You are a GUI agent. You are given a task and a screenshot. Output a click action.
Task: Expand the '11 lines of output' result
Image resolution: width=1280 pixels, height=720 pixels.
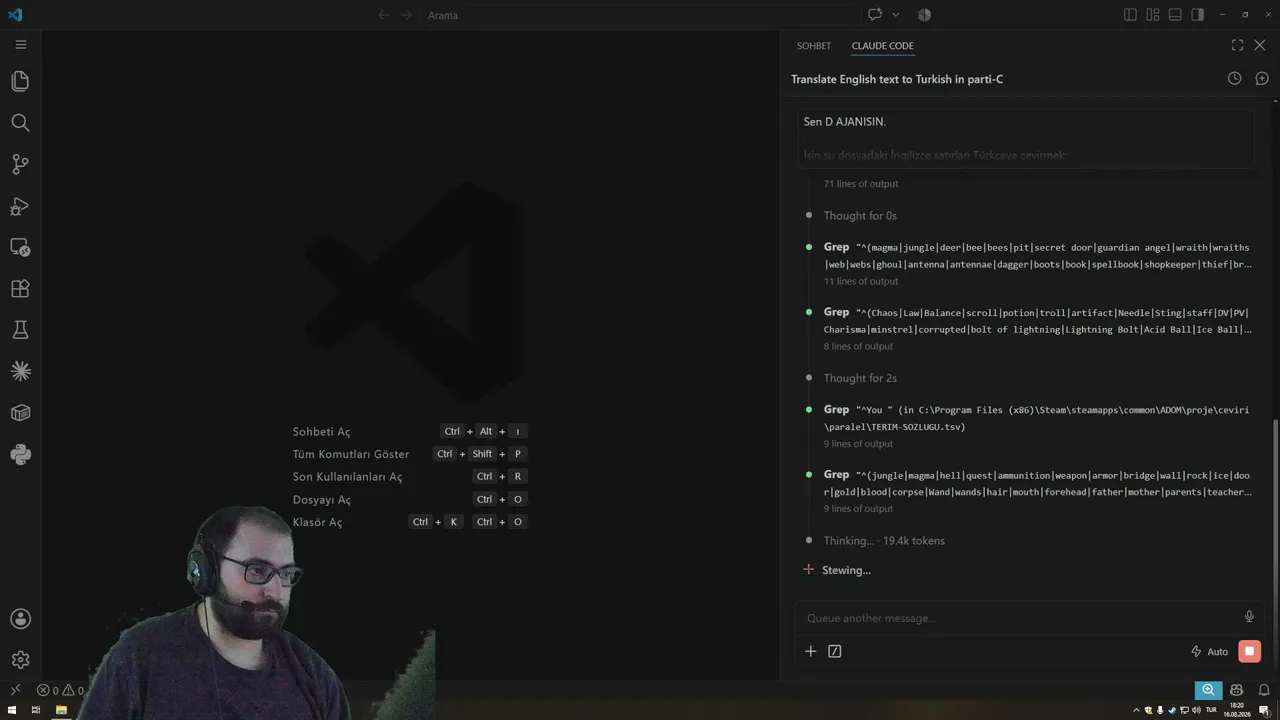point(861,282)
